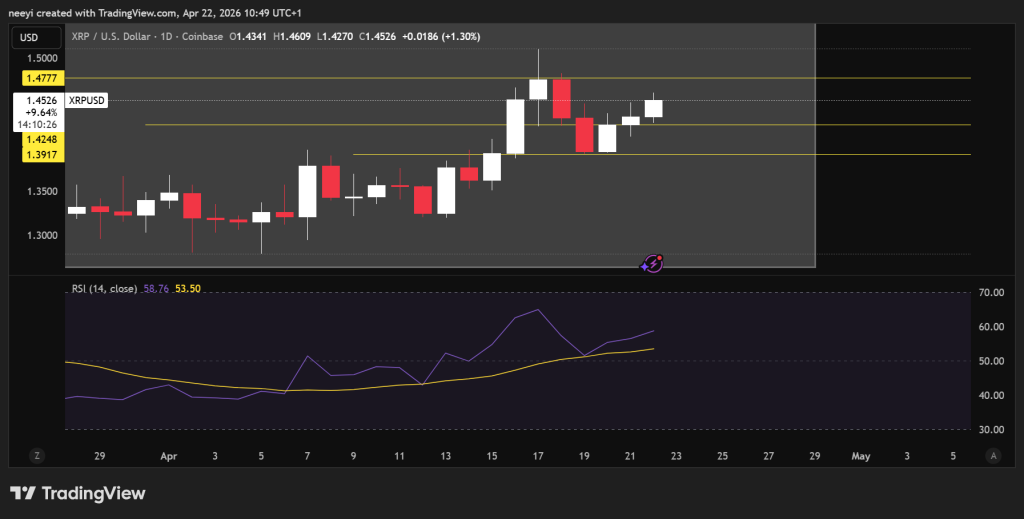Click the XRPUSD symbol price label
The width and height of the screenshot is (1024, 519).
(86, 101)
